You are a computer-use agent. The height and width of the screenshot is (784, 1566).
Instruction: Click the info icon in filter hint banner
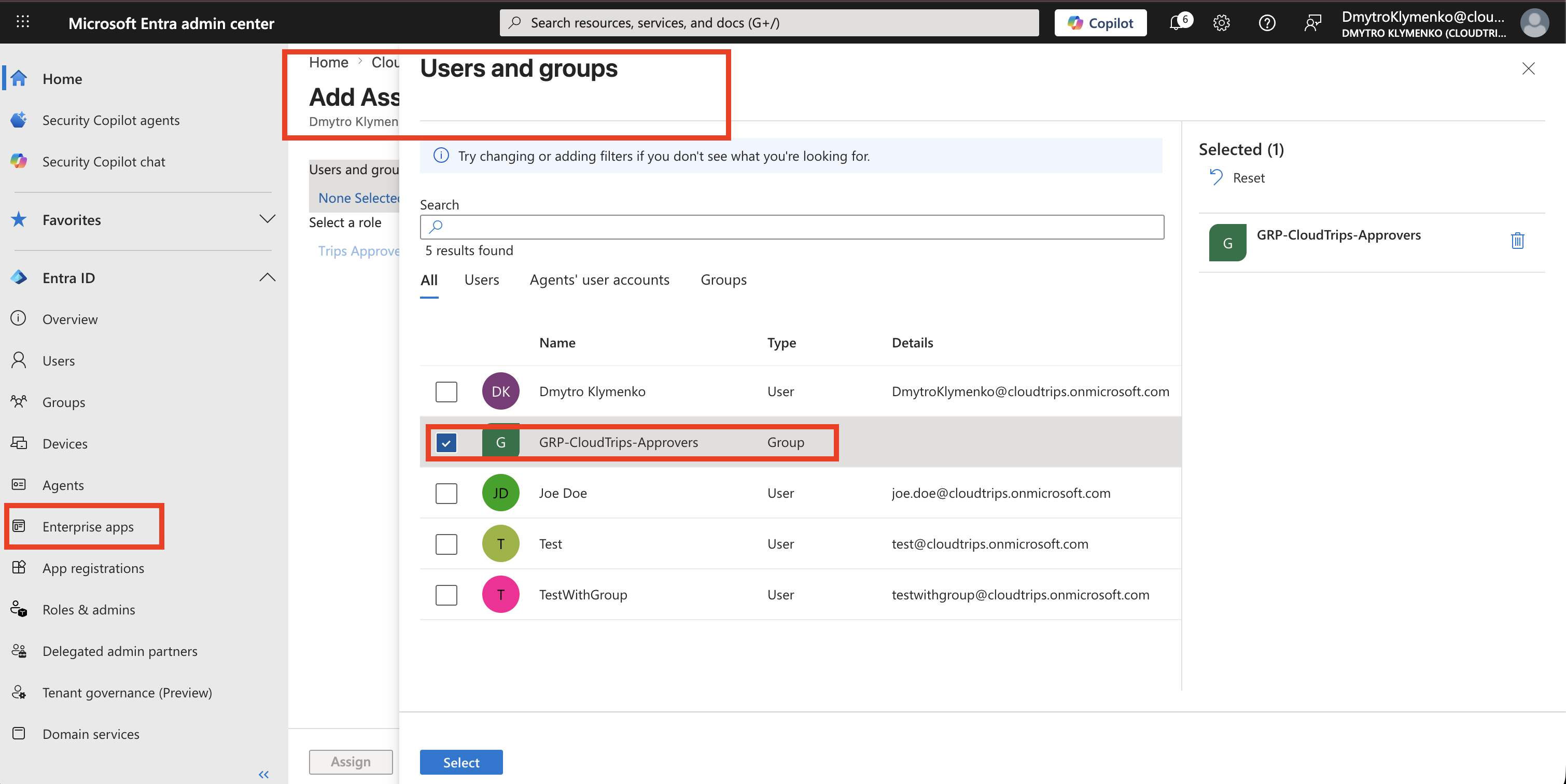point(441,156)
